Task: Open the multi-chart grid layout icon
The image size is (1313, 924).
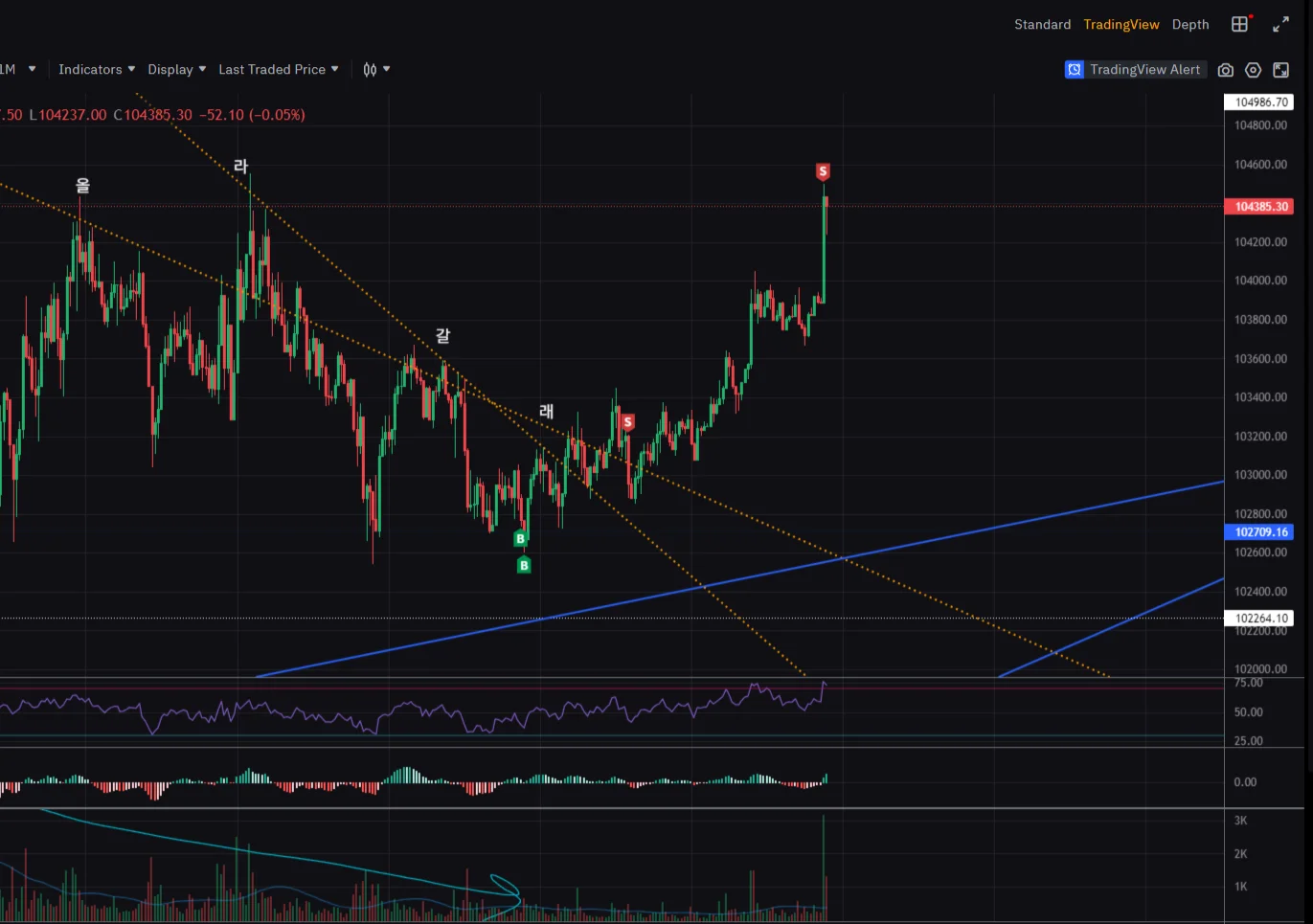Action: coord(1240,24)
